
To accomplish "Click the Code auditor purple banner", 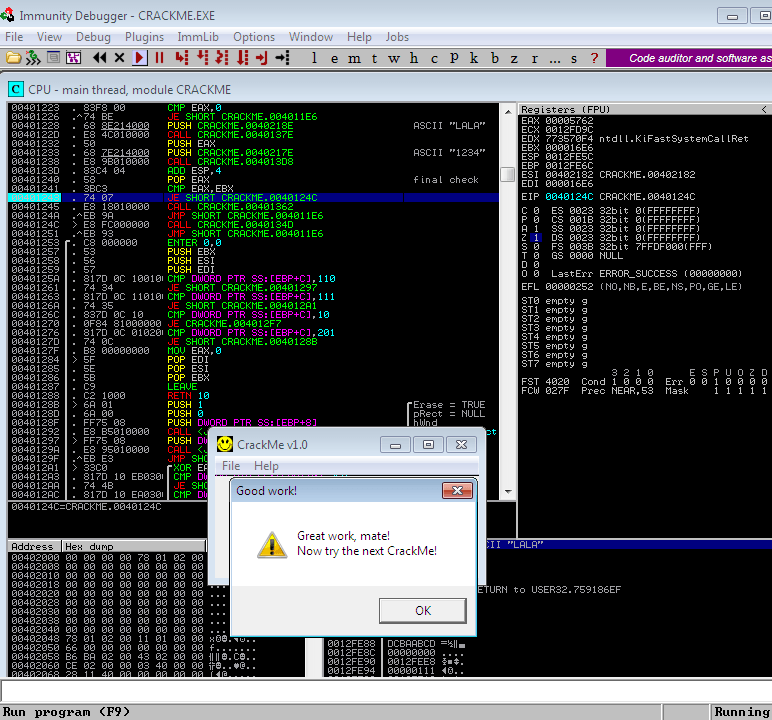I will pos(689,58).
